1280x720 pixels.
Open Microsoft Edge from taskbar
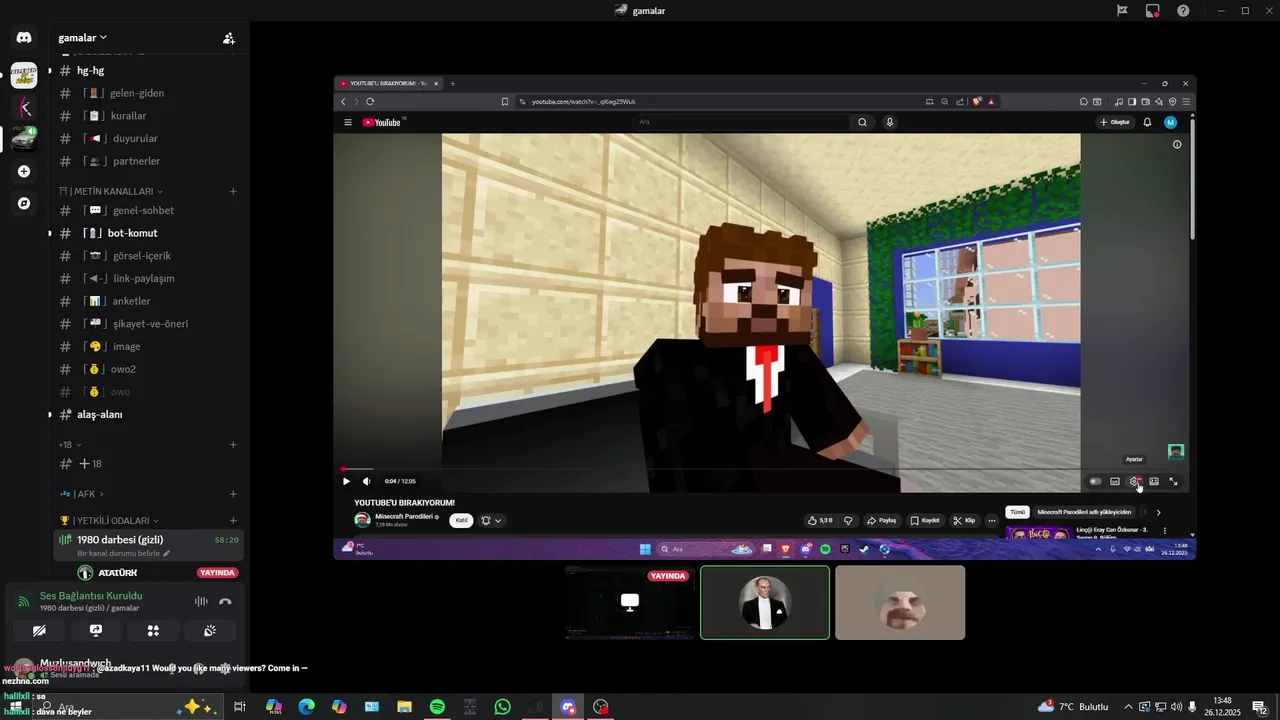tap(306, 707)
